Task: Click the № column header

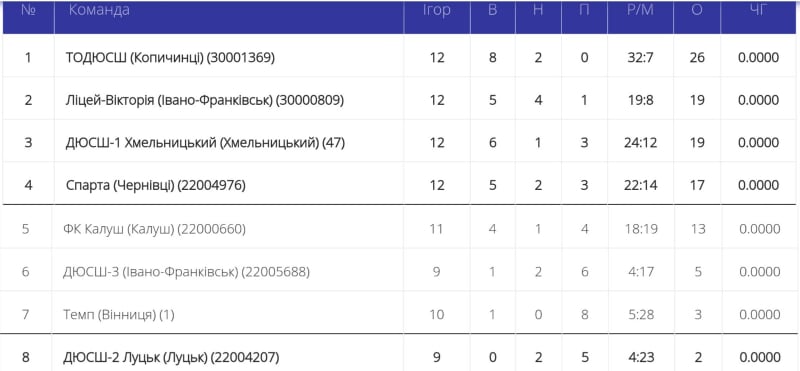Action: pyautogui.click(x=28, y=10)
